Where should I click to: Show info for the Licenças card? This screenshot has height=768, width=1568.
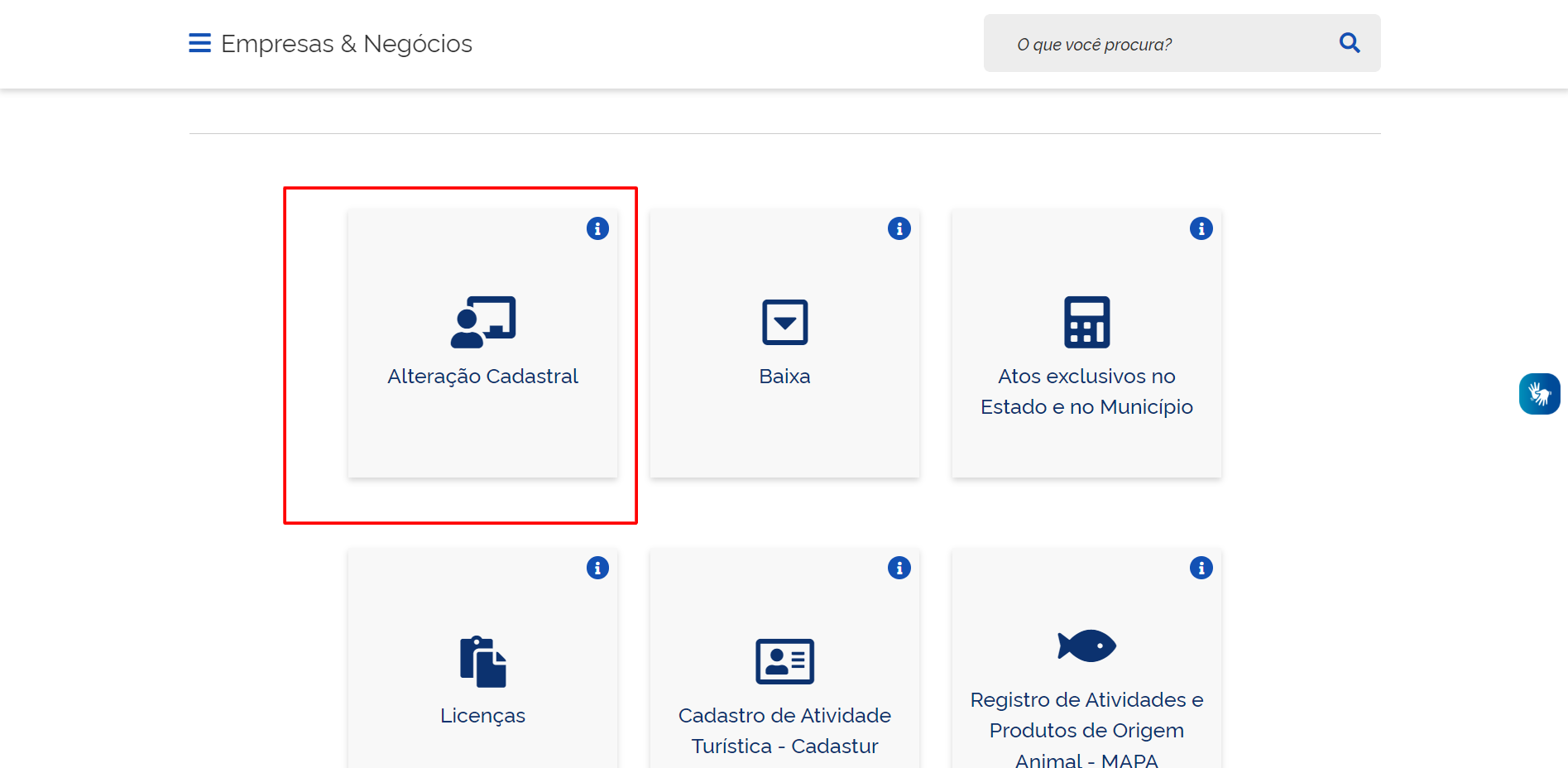[597, 568]
